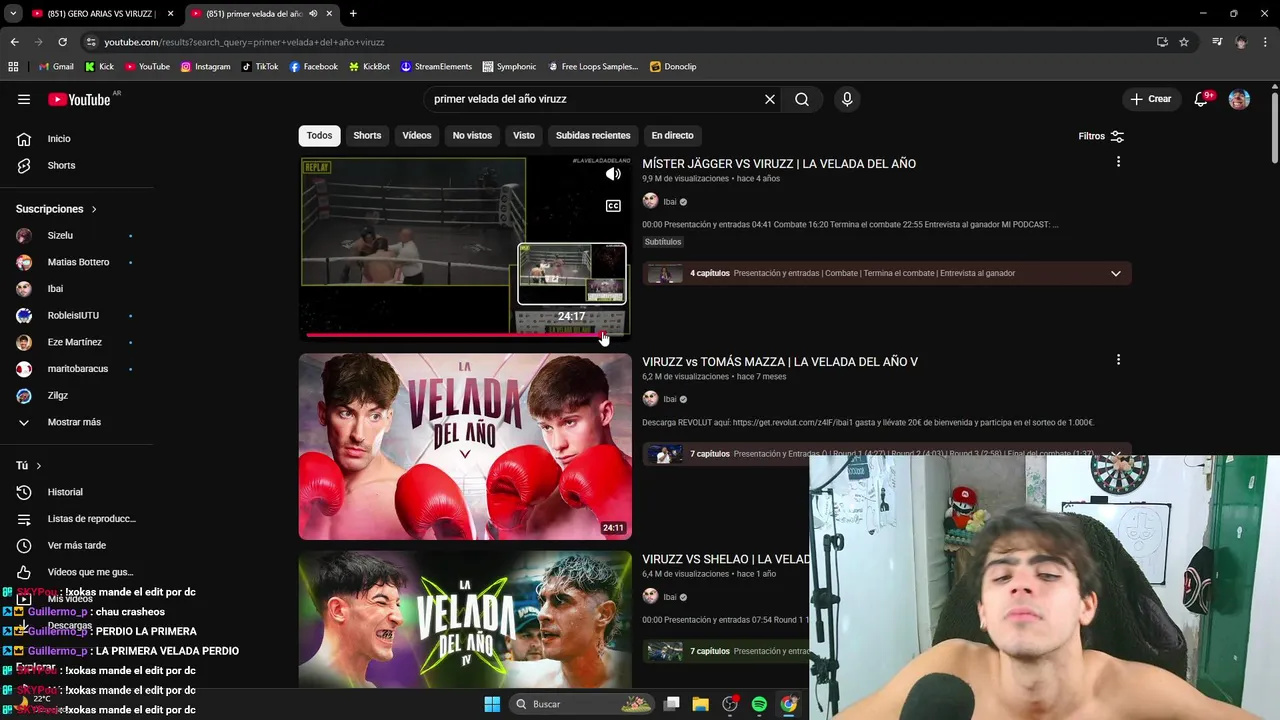The image size is (1280, 720).
Task: Open the Gmail bookmark
Action: click(x=56, y=67)
